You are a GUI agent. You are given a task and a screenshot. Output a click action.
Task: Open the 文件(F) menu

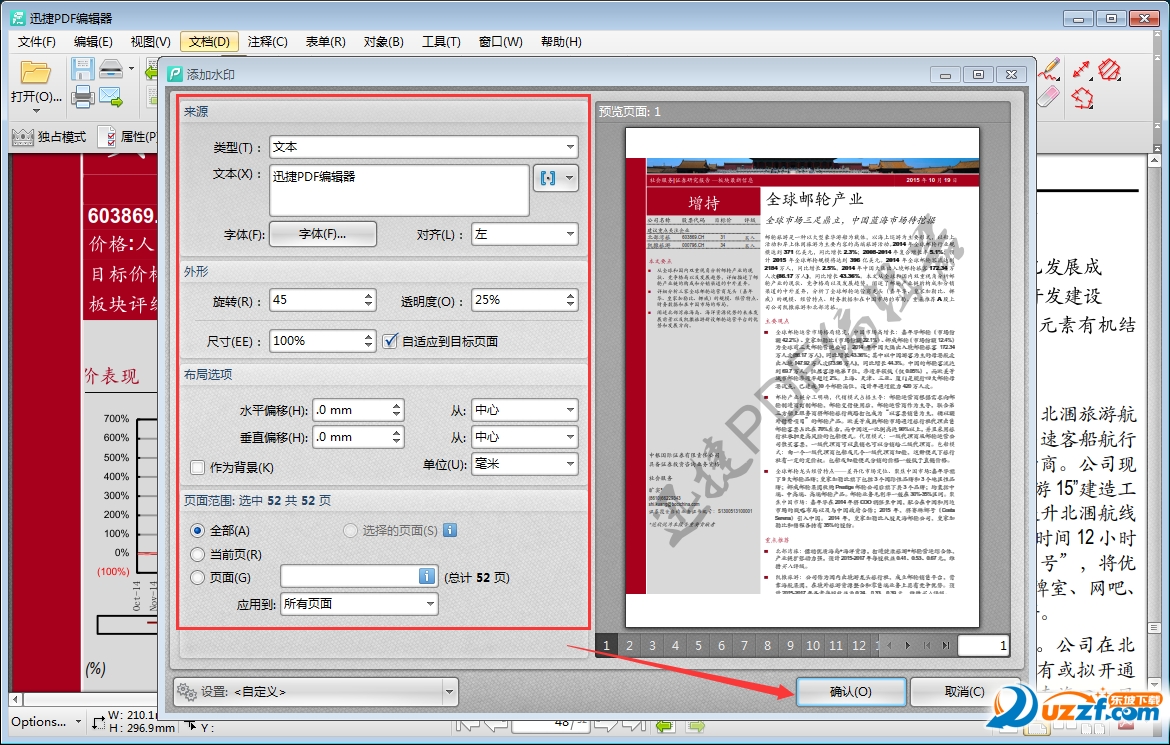tap(37, 42)
